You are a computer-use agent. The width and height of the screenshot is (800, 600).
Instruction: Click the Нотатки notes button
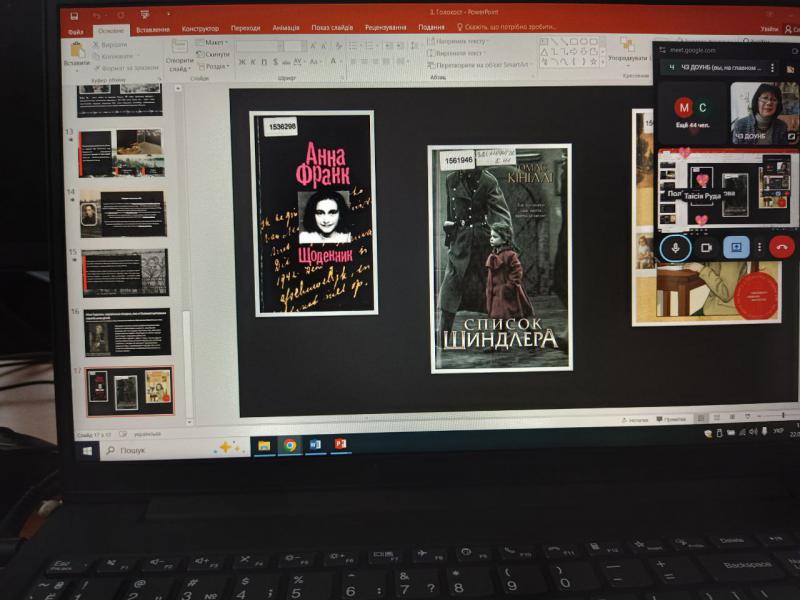(635, 421)
